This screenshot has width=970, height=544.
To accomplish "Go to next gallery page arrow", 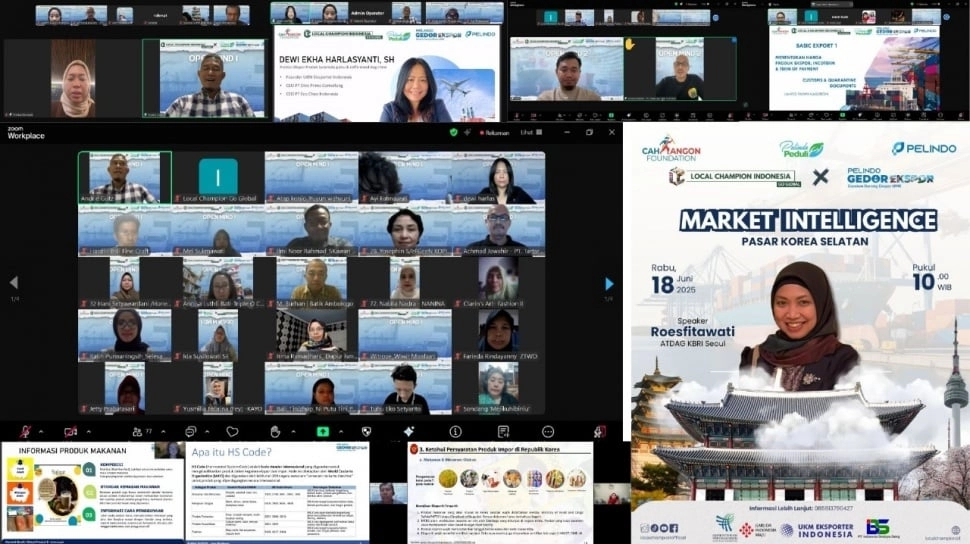I will coord(609,284).
